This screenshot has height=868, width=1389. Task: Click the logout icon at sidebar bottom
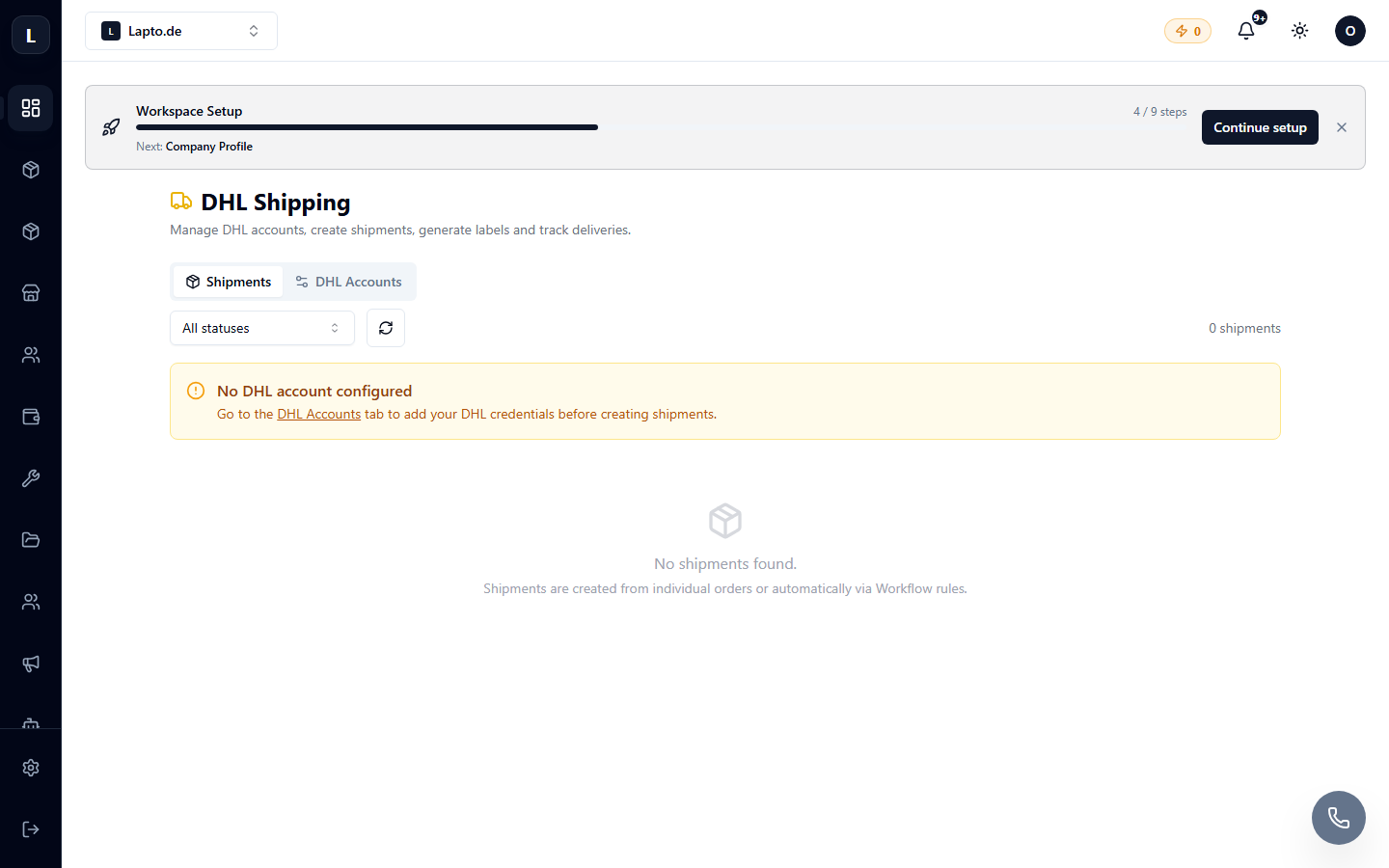[31, 829]
